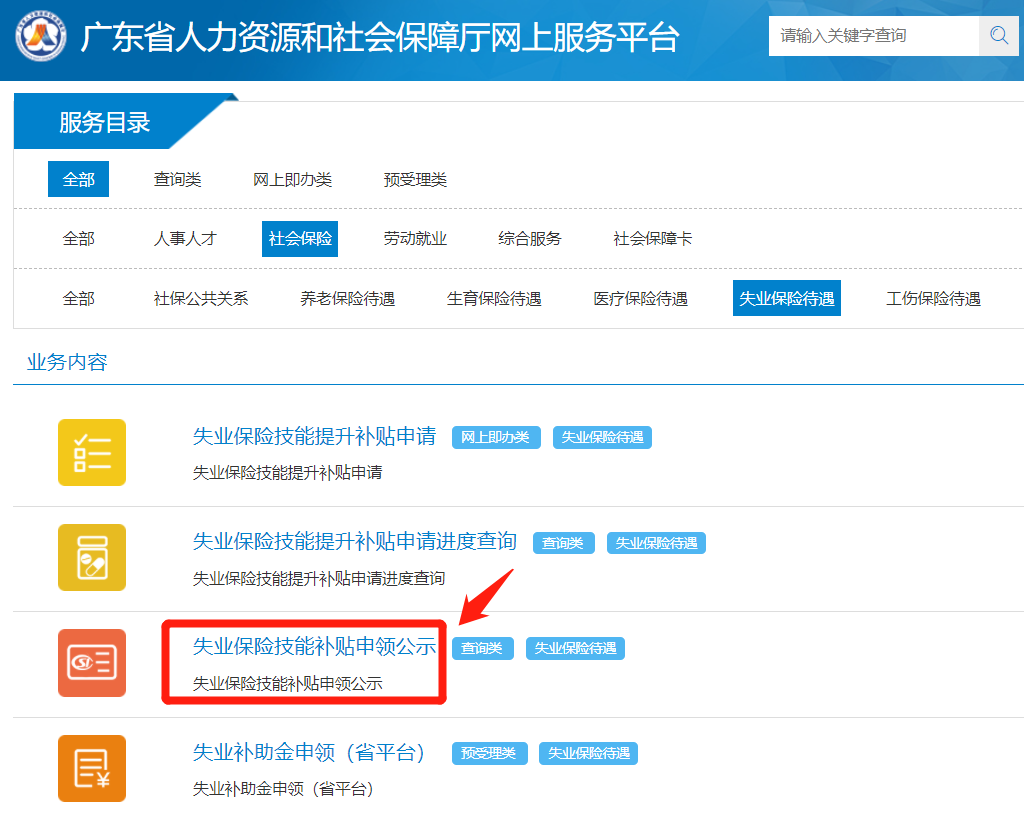This screenshot has width=1024, height=814.
Task: Click the yellow checklist icon
Action: point(92,452)
